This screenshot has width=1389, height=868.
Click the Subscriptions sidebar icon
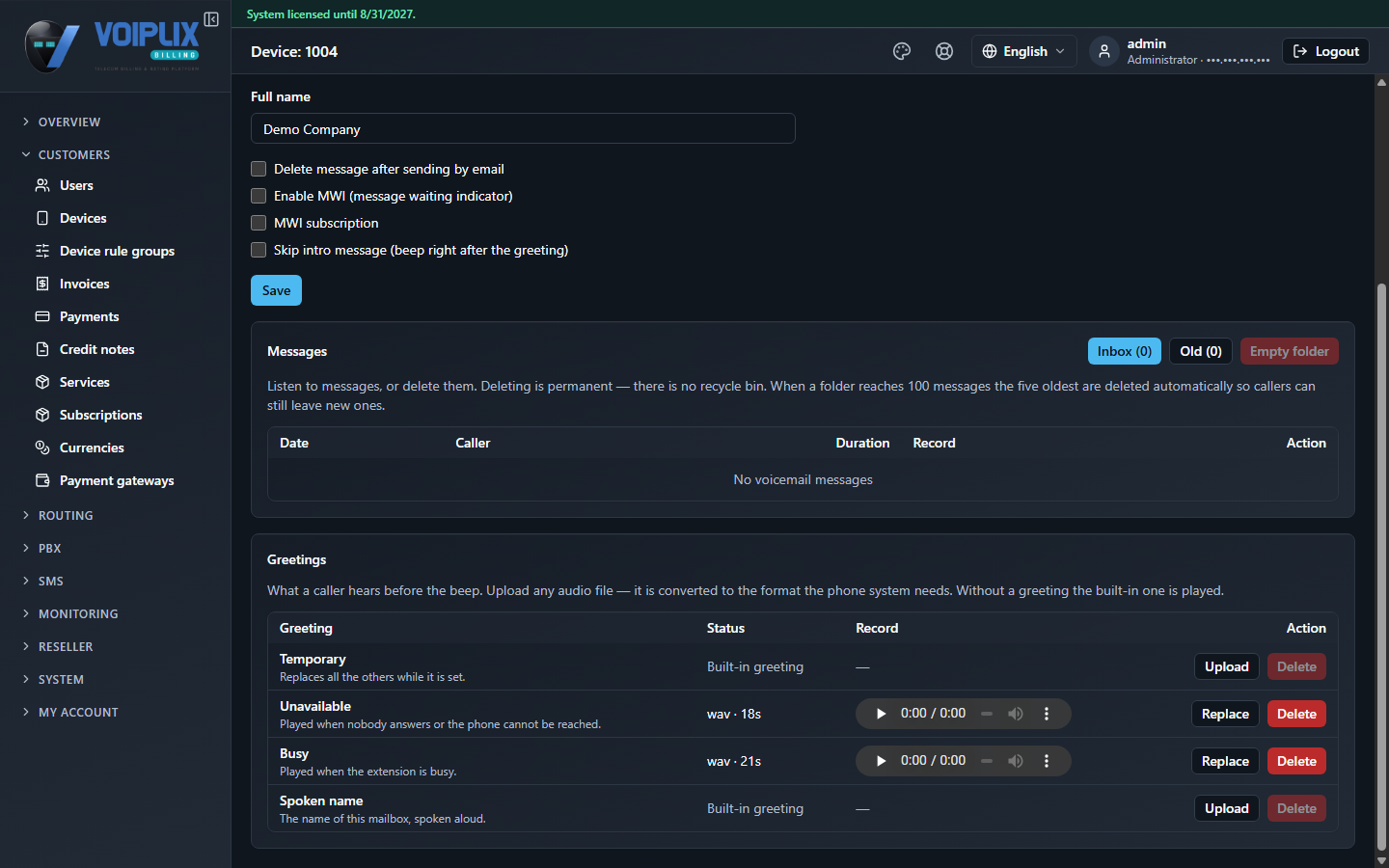42,415
